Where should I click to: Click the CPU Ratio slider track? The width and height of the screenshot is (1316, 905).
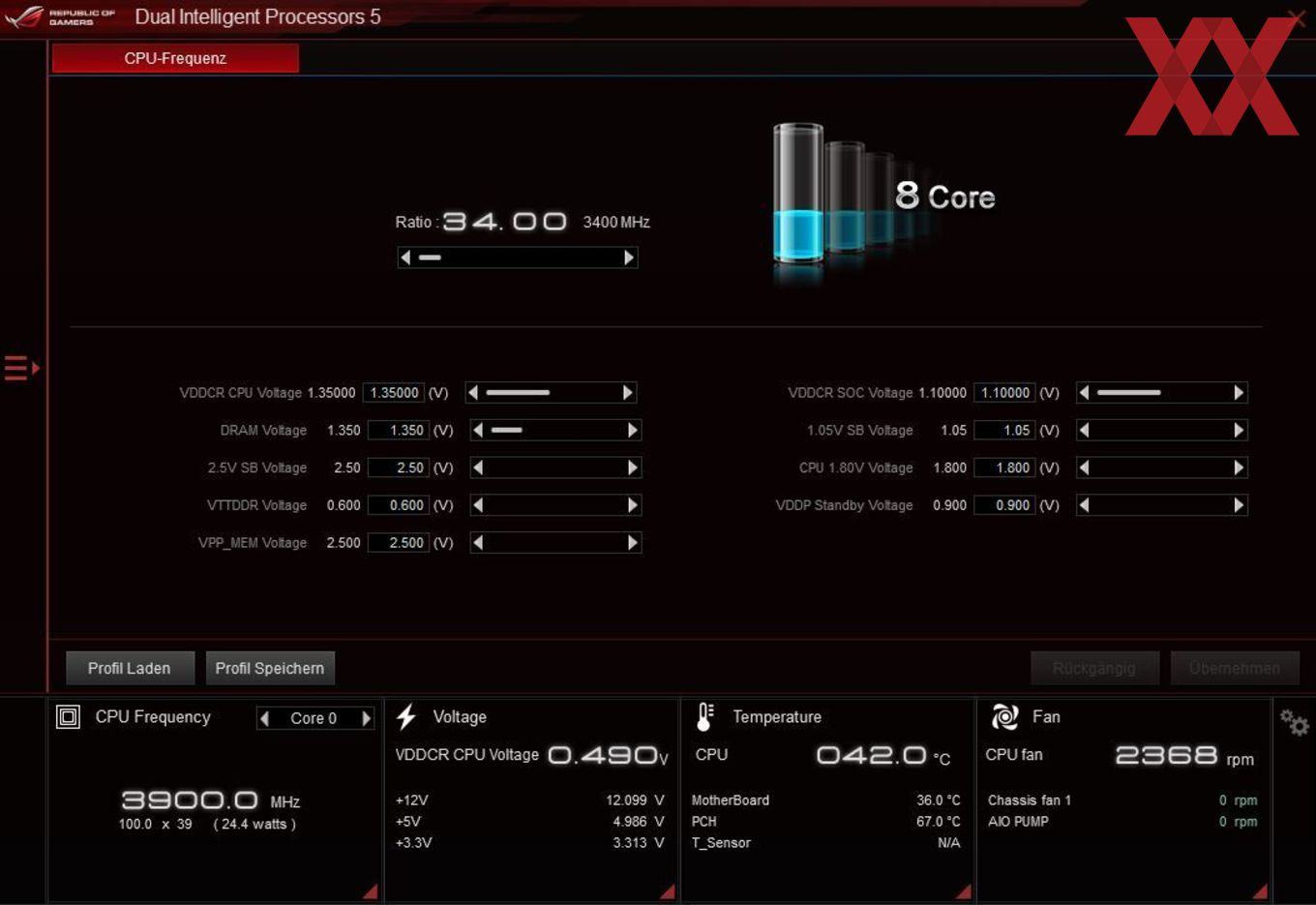(x=518, y=257)
